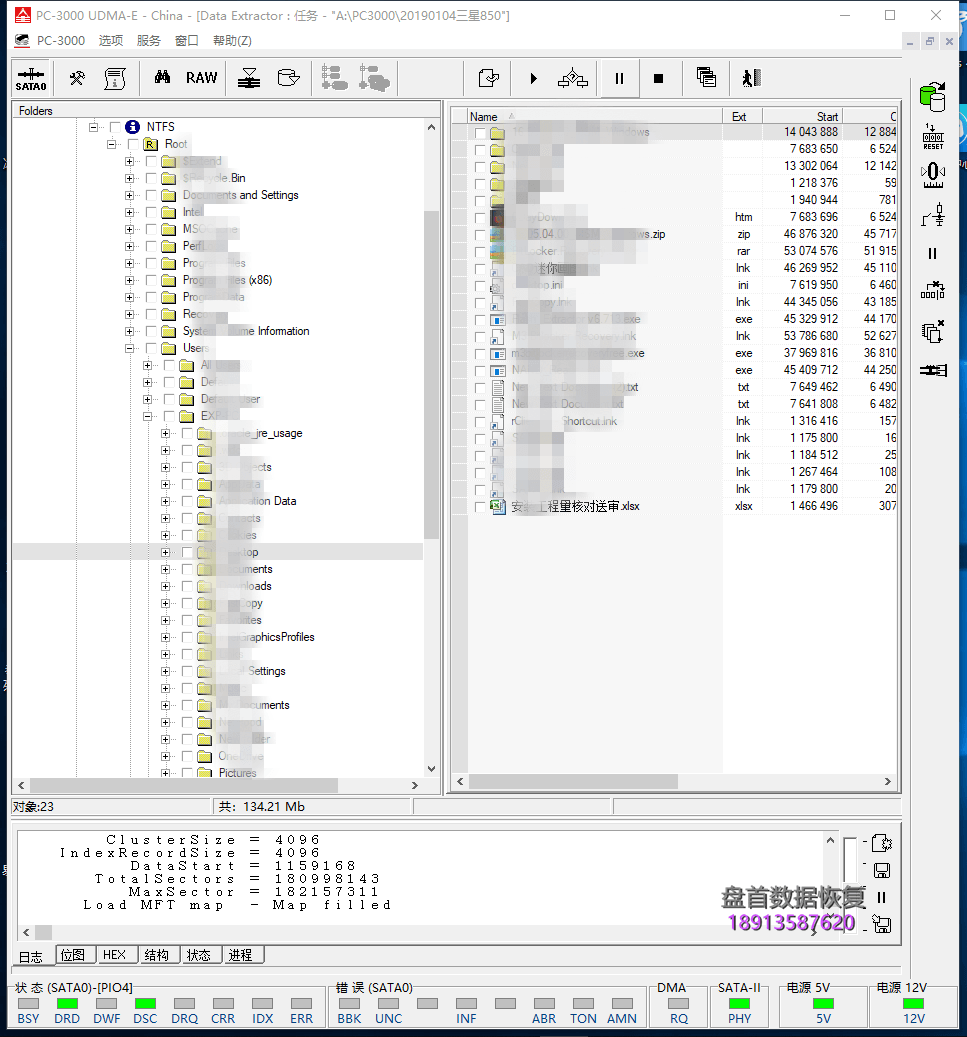Click the pause log icon beside the log panel
This screenshot has width=967, height=1037.
[881, 897]
